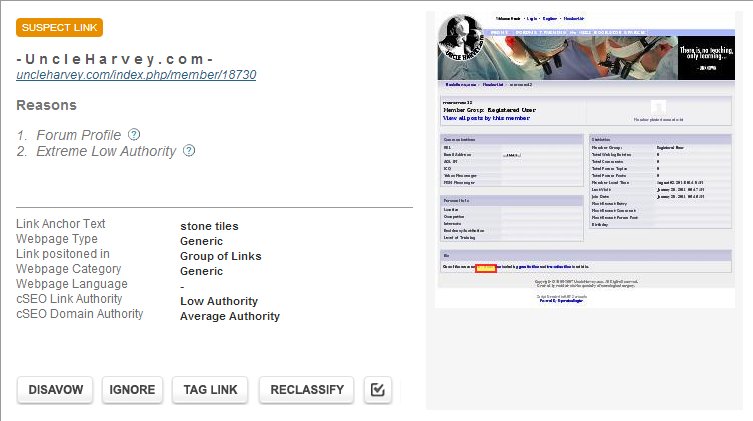Screen dimensions: 753x421
Task: Click the 'Low Authority' link authority value
Action: click(218, 301)
